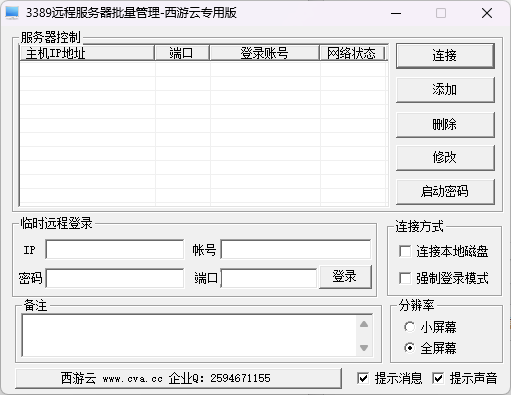Viewport: 511px width, 395px height.
Task: Click the 添加 button to add a server
Action: (x=445, y=90)
